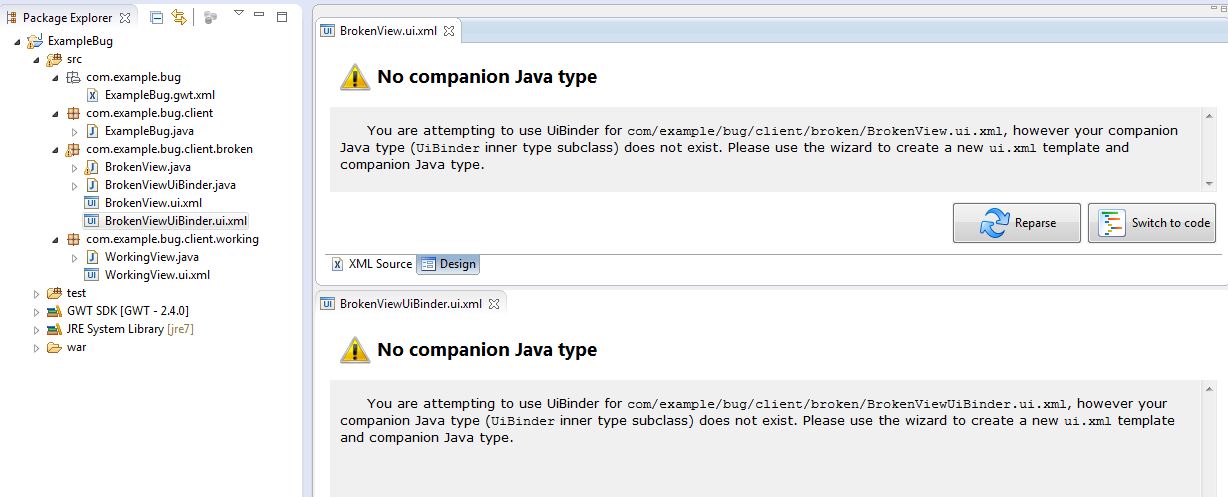This screenshot has width=1228, height=497.
Task: Expand the WorkingView.java node
Action: point(74,258)
